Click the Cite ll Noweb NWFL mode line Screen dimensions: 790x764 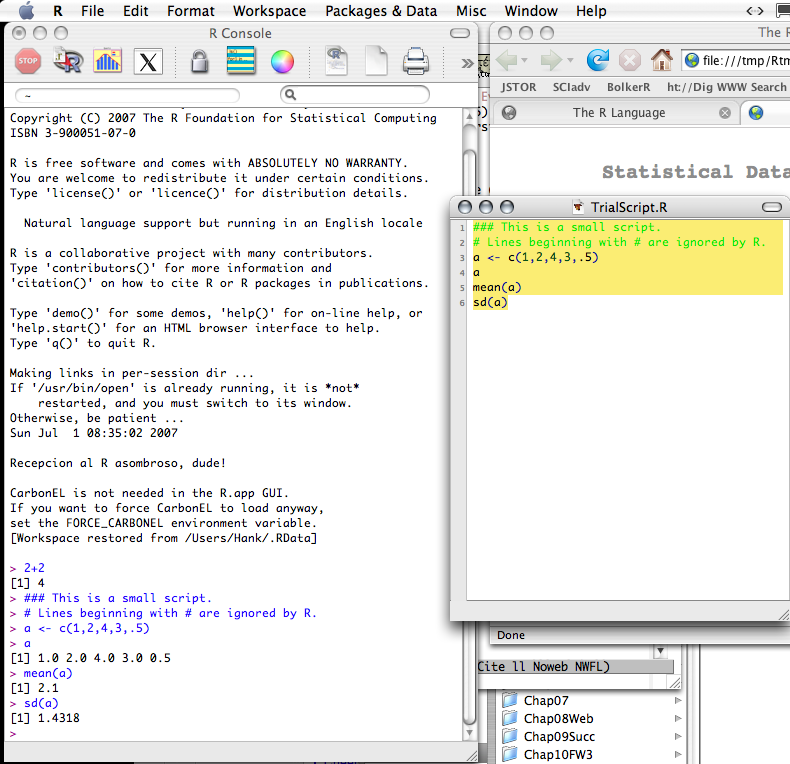[575, 667]
